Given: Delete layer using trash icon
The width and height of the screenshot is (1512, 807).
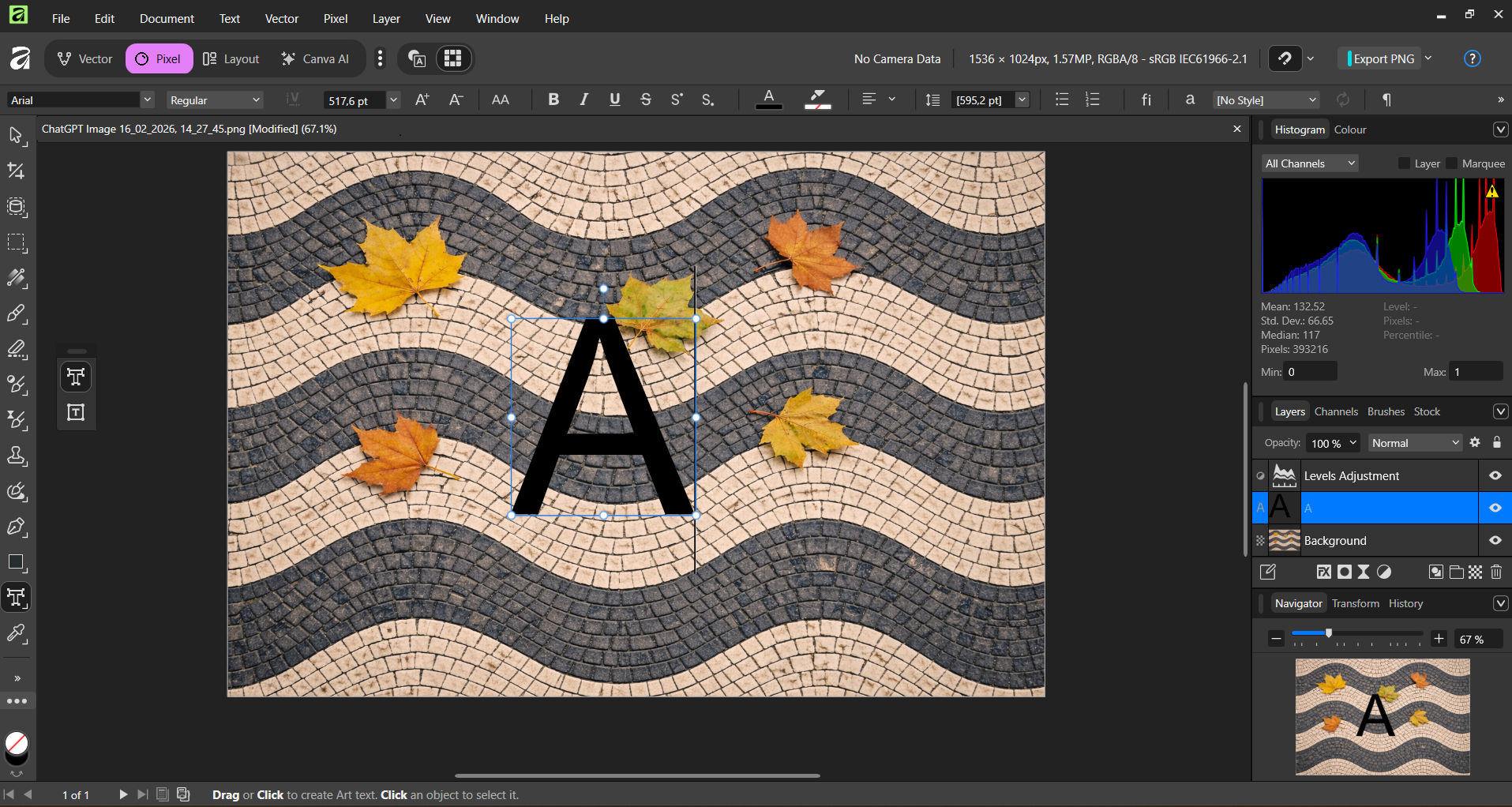Looking at the screenshot, I should pyautogui.click(x=1495, y=572).
